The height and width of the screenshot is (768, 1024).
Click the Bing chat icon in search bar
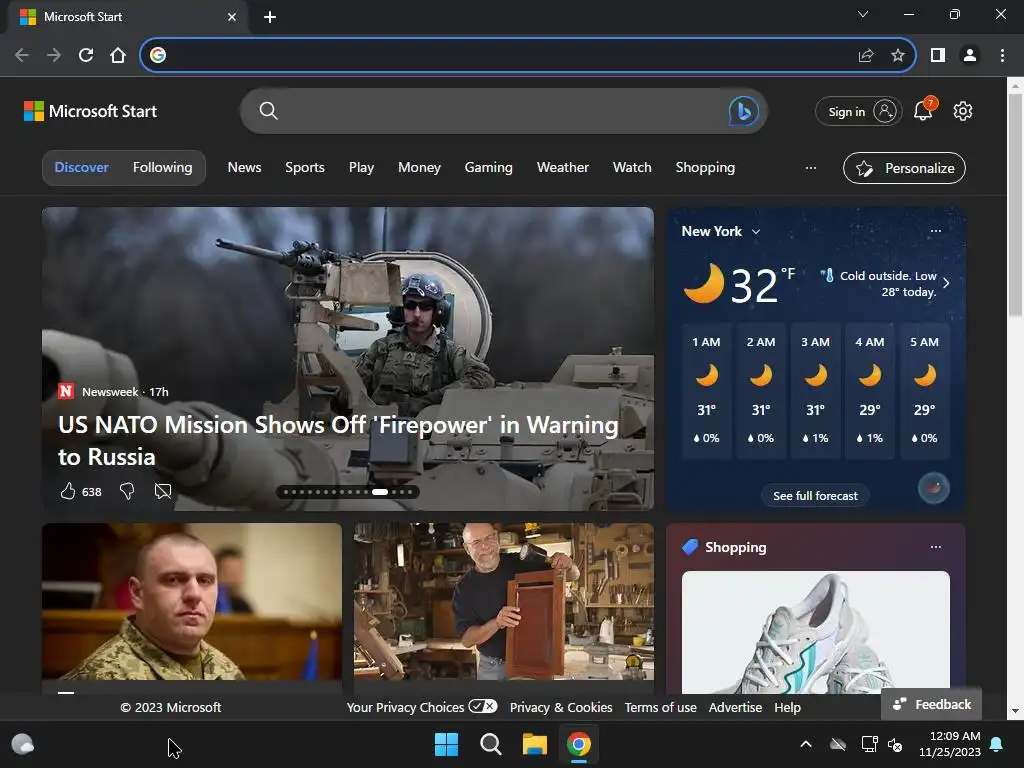[x=744, y=111]
